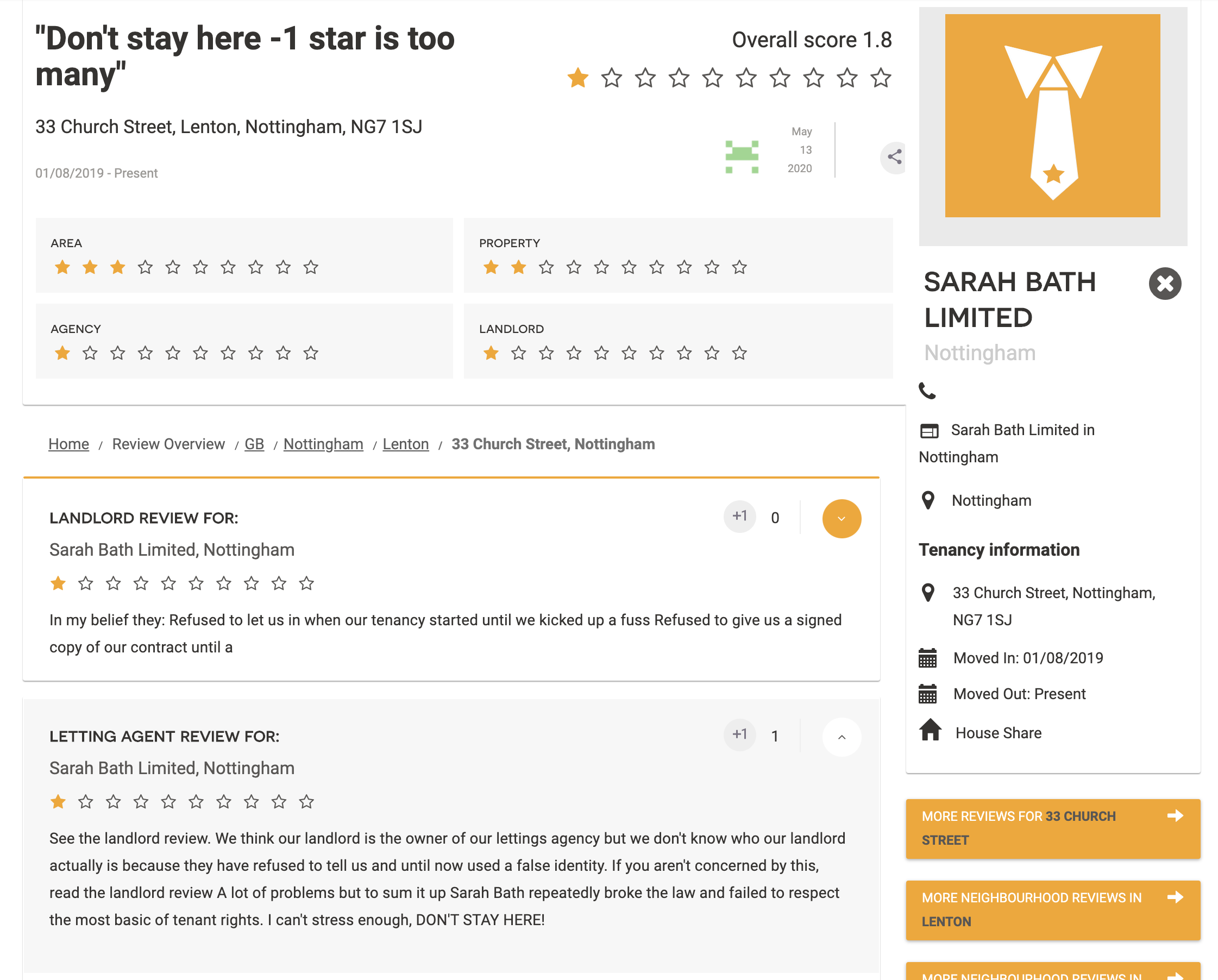Click the green pixel avatar icon
Viewport: 1218px width, 980px height.
(x=741, y=157)
